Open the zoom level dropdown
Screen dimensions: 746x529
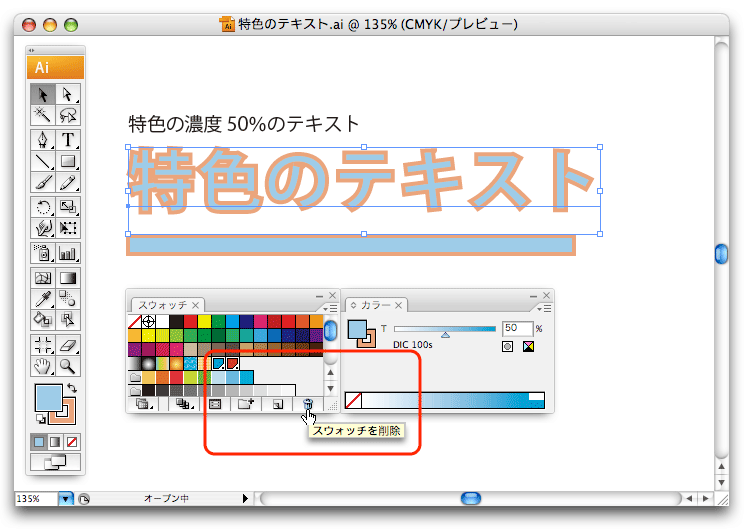pos(66,498)
